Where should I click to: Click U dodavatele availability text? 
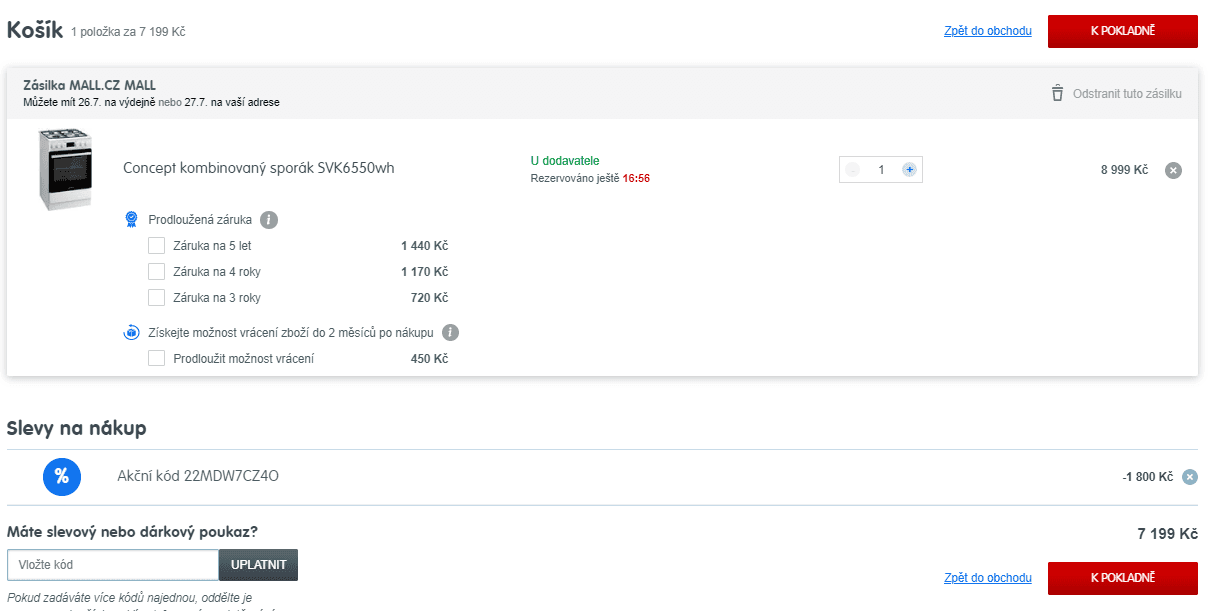coord(565,161)
